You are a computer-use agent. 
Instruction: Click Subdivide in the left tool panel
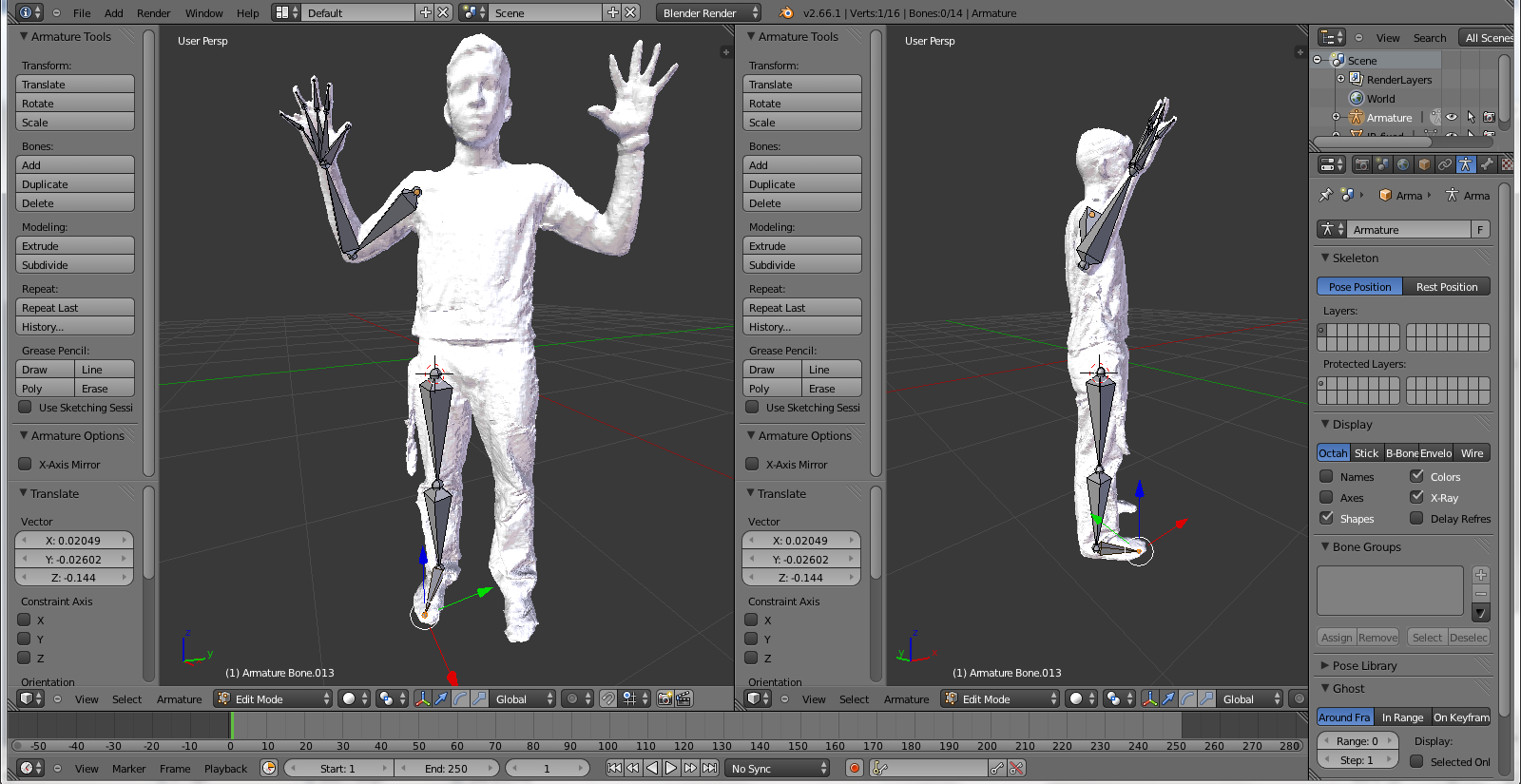click(75, 264)
